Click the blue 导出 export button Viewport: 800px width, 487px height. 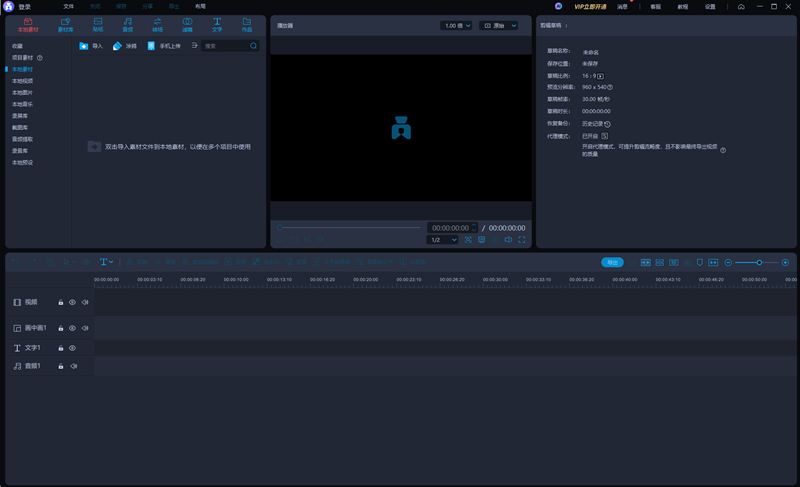tap(612, 262)
